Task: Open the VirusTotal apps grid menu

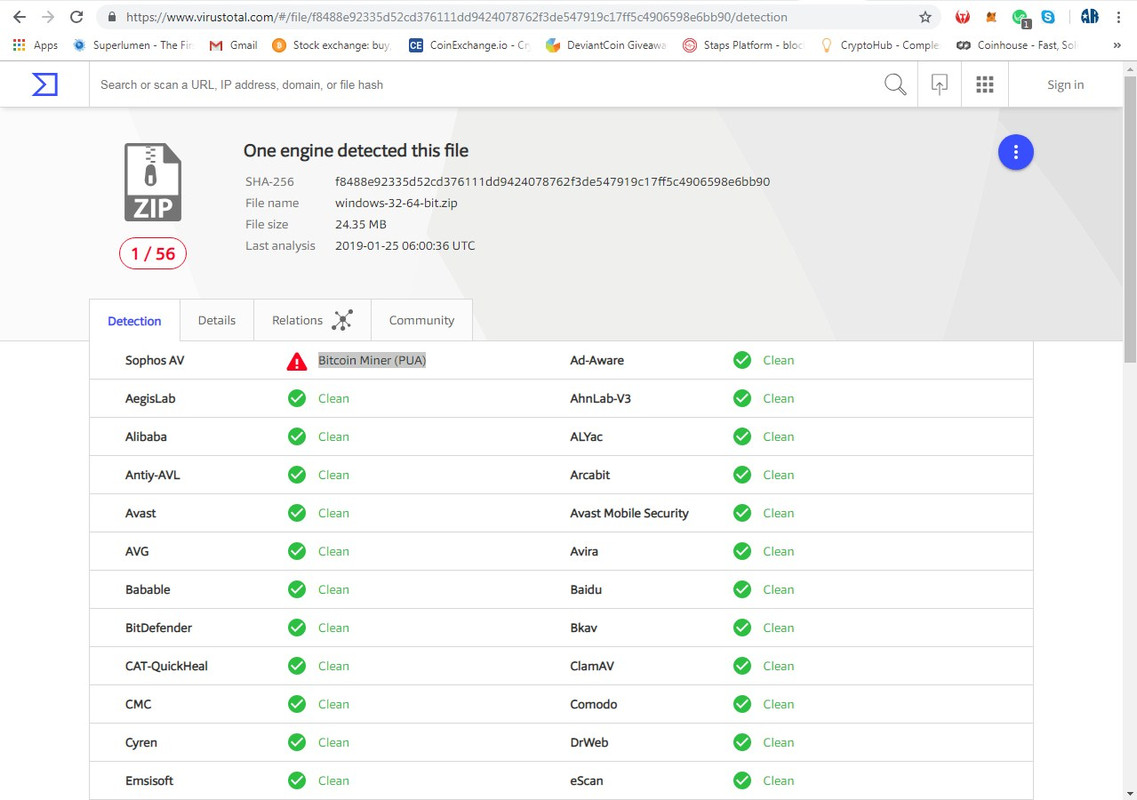Action: [985, 85]
